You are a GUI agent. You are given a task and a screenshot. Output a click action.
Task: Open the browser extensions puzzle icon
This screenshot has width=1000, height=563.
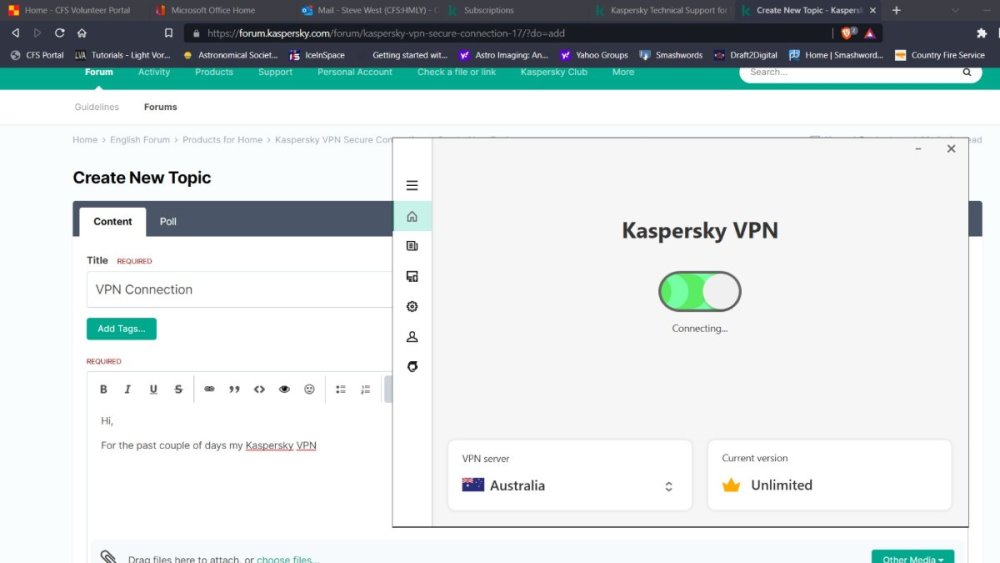pos(982,33)
